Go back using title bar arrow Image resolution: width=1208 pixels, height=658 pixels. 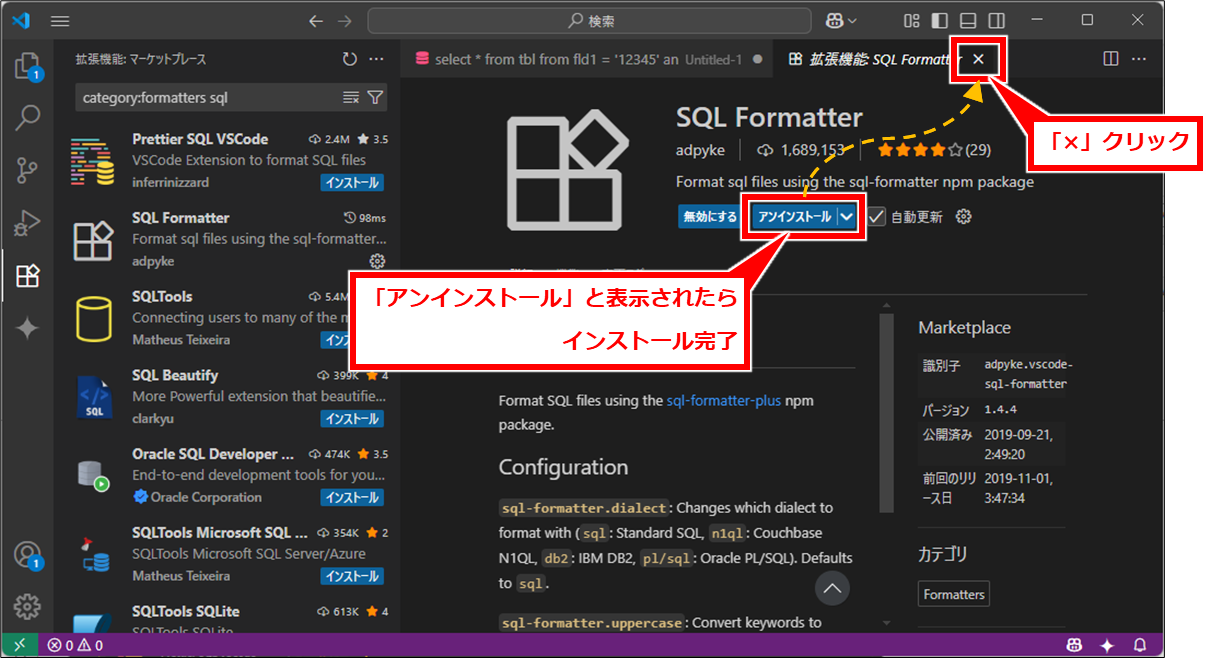316,20
